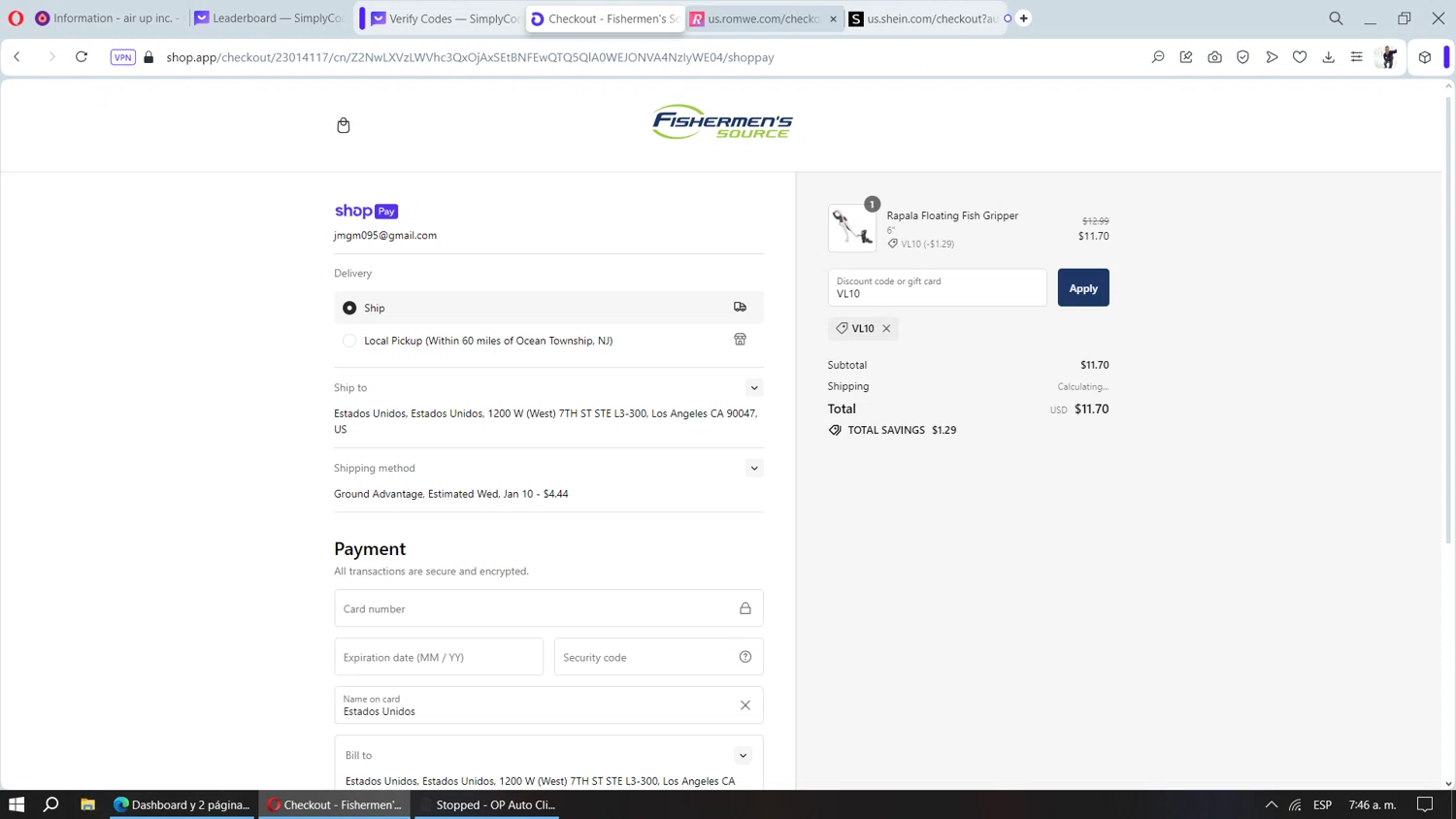Click the address bar URL

click(470, 57)
